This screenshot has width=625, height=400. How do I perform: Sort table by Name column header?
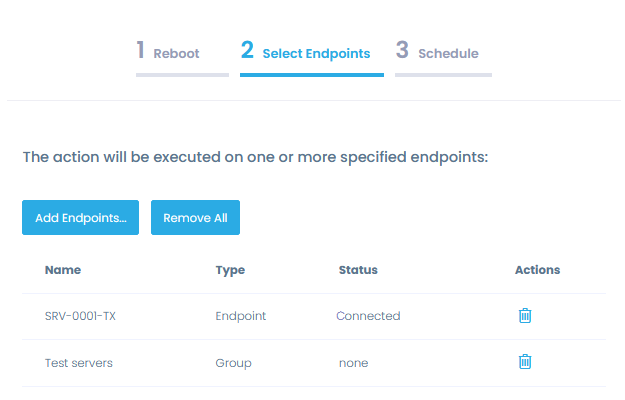point(63,270)
